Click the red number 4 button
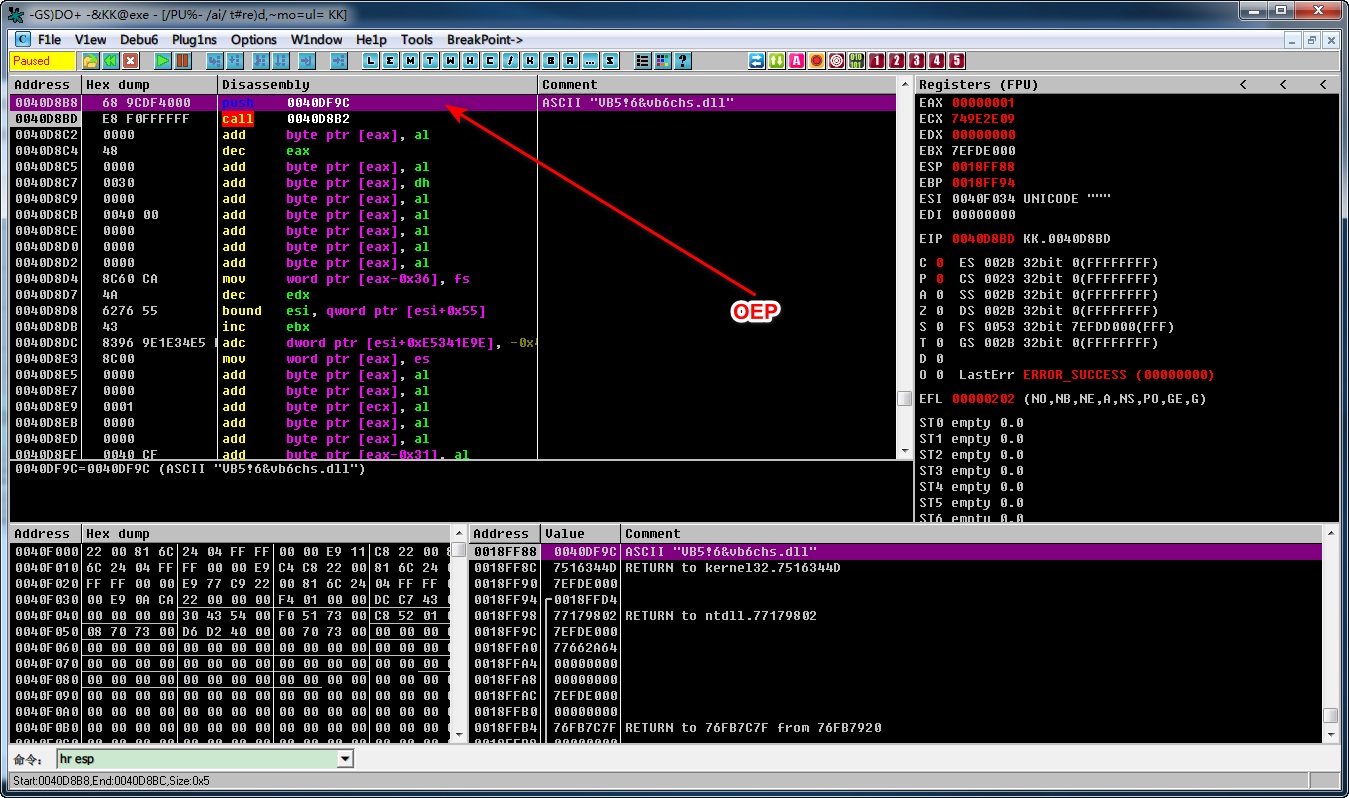This screenshot has height=798, width=1349. coord(937,61)
